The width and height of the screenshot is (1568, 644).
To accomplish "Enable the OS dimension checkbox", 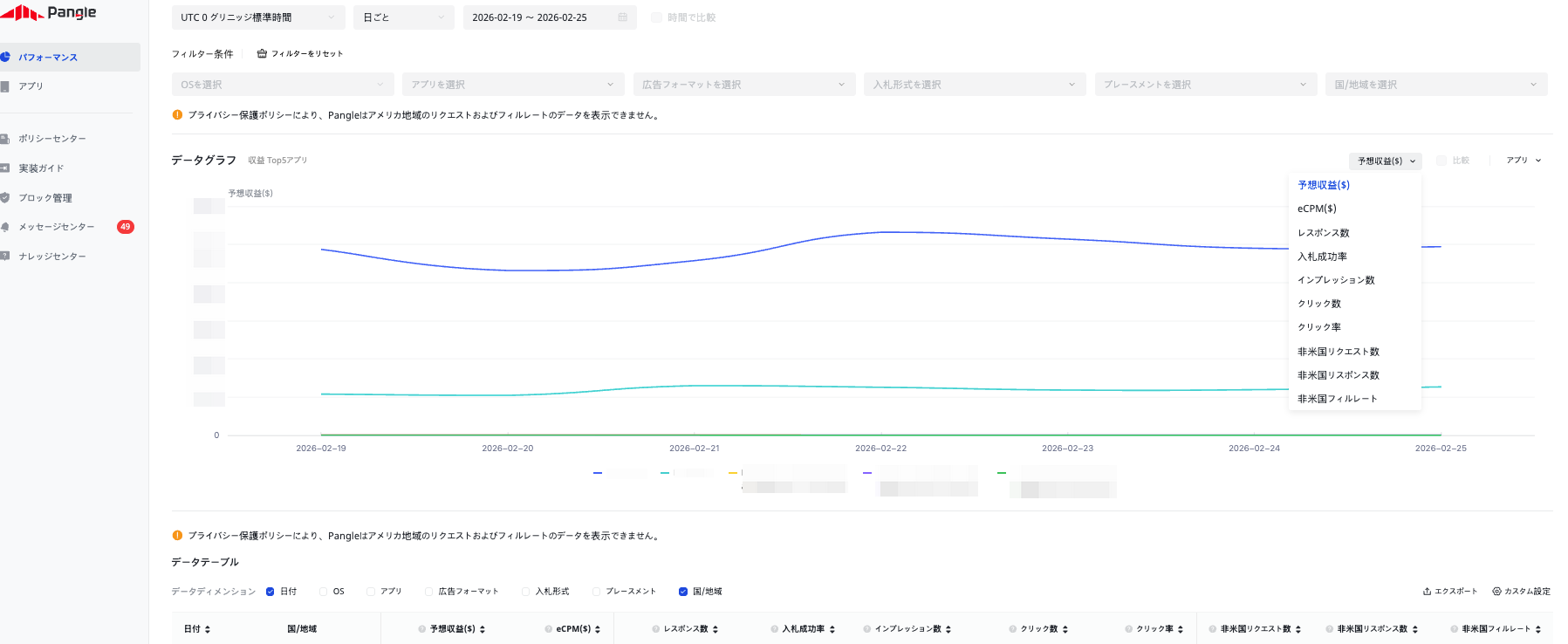I will [324, 592].
